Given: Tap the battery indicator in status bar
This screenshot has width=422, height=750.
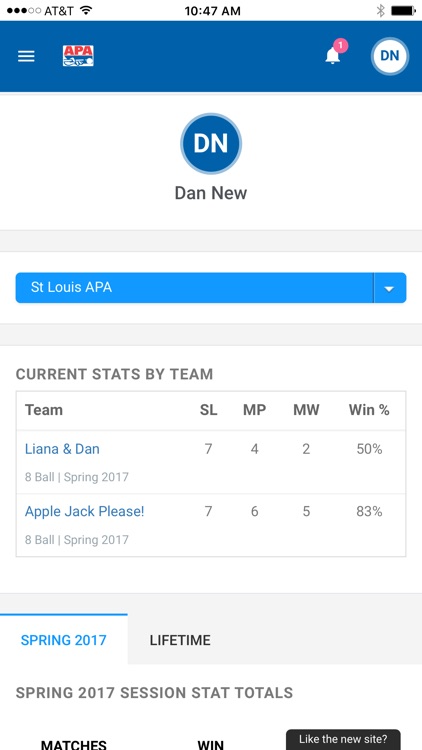Looking at the screenshot, I should click(x=403, y=11).
